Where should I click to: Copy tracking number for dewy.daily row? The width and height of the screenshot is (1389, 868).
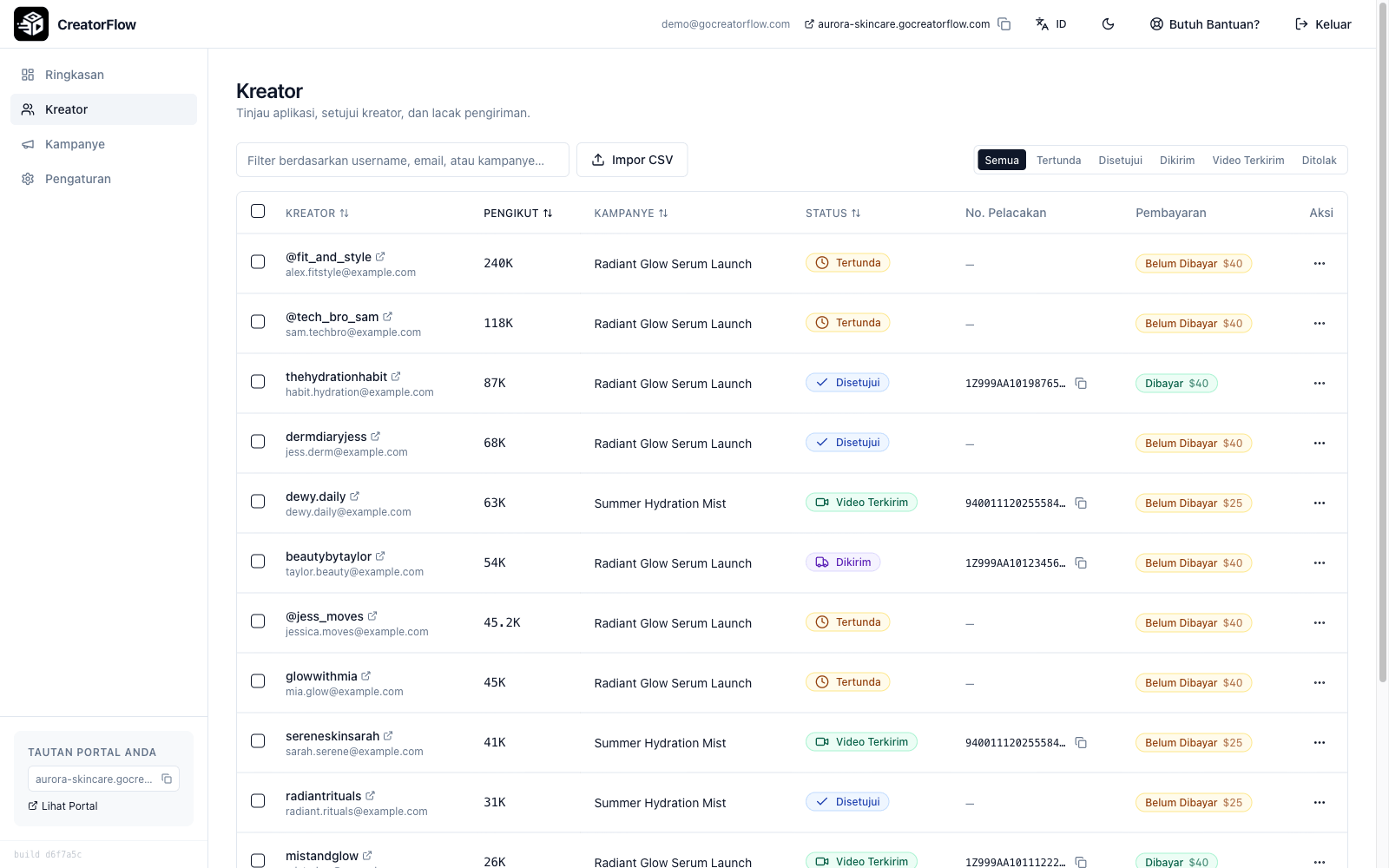click(x=1081, y=503)
